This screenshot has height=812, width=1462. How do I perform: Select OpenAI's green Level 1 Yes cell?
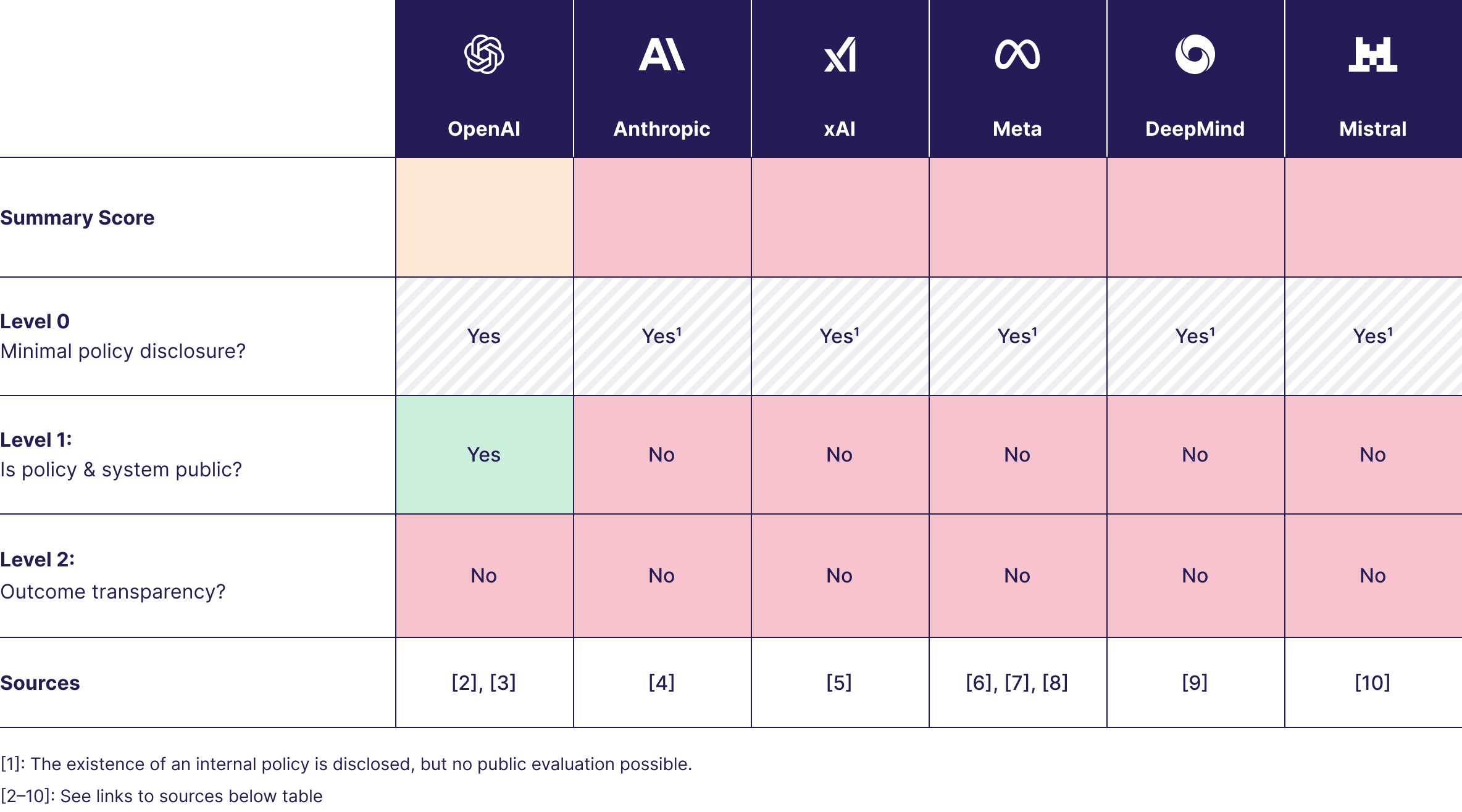point(485,455)
